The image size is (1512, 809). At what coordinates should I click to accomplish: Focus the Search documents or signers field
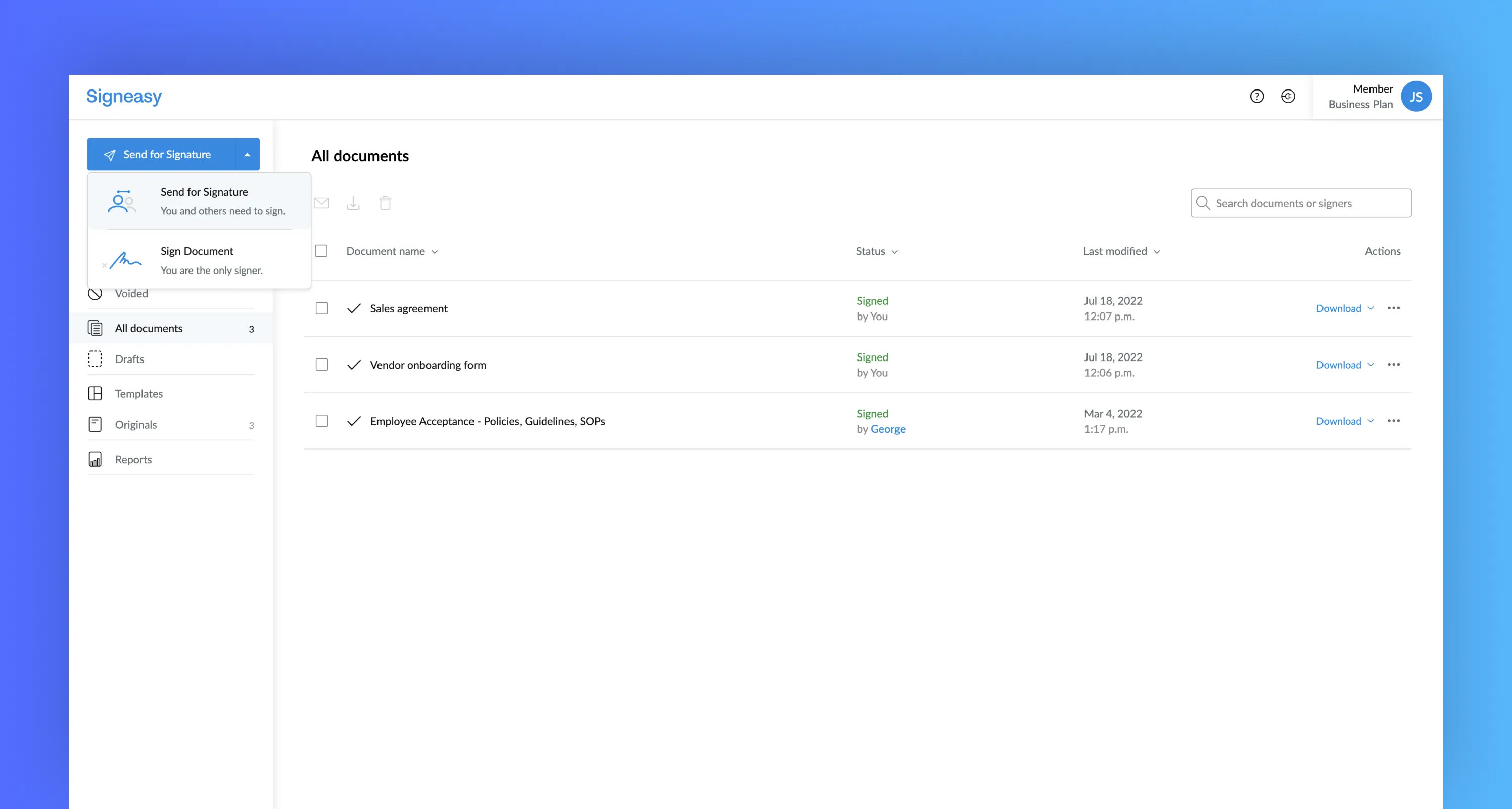(x=1309, y=203)
